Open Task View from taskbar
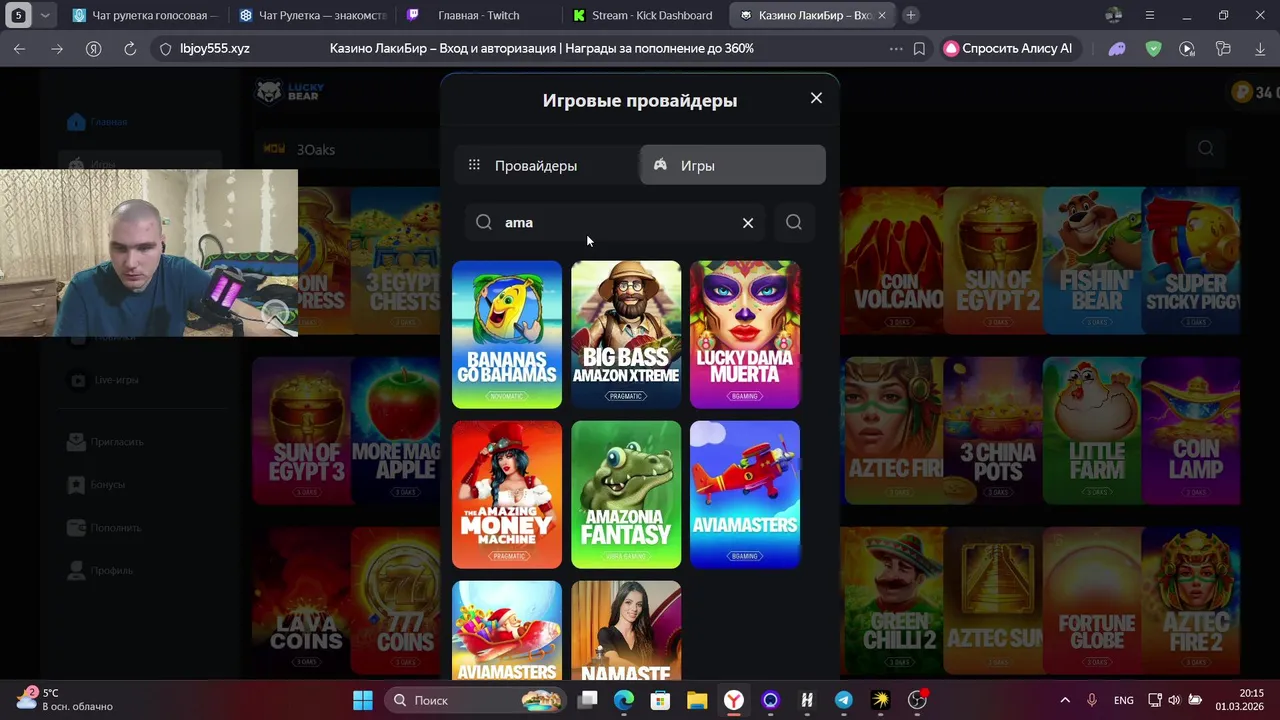The image size is (1280, 720). (588, 700)
